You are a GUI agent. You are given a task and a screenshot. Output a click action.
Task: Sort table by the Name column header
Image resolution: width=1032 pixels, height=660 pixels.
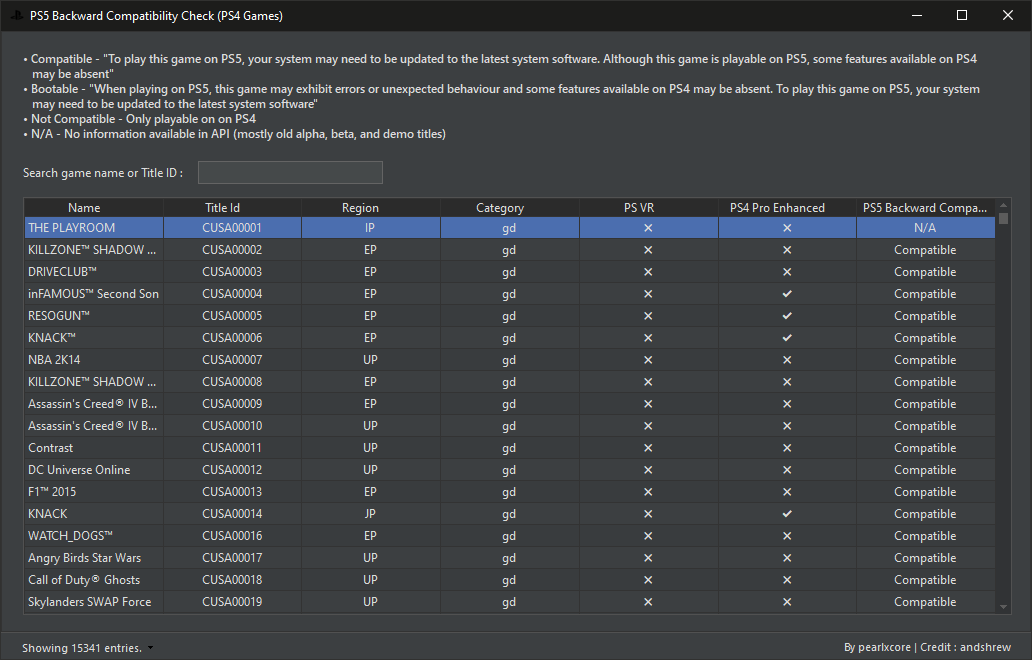(x=94, y=207)
